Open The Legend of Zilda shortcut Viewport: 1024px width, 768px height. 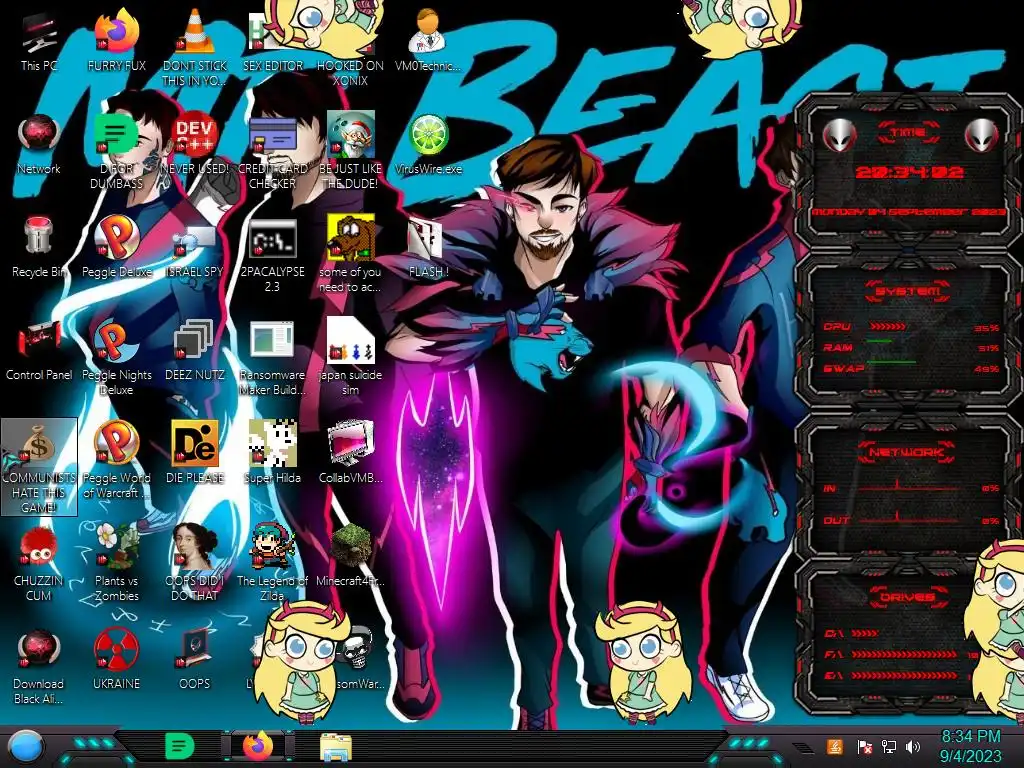[x=272, y=563]
